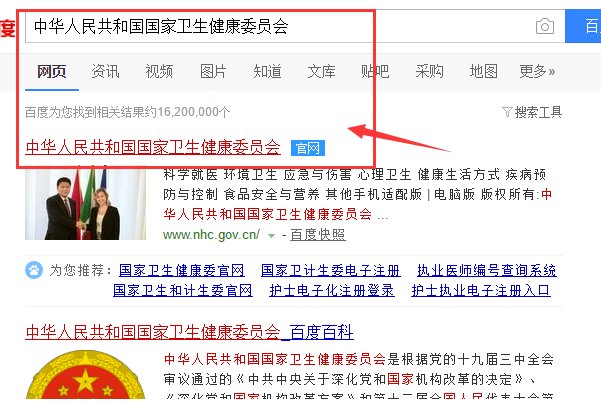Open the 百度快照 cached page
Image resolution: width=601 pixels, height=401 pixels.
[318, 235]
